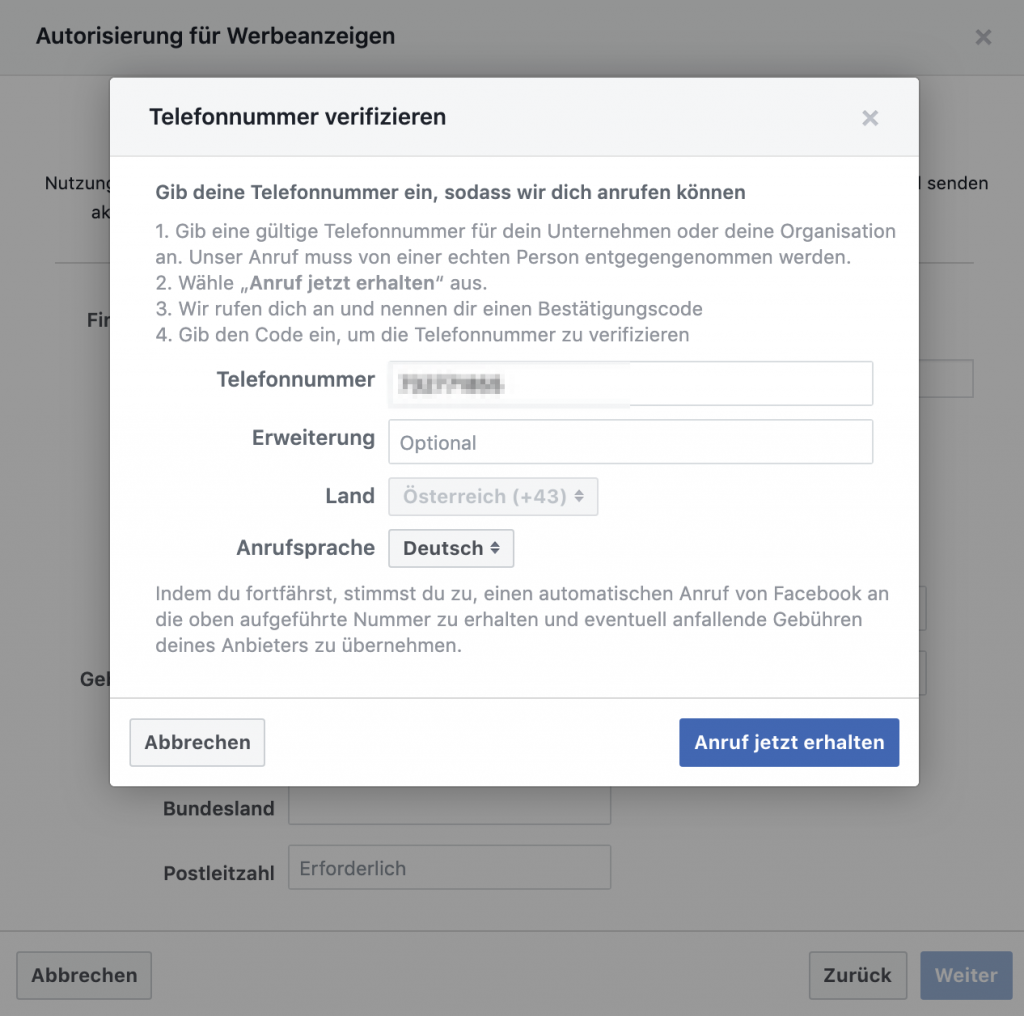This screenshot has height=1016, width=1024.
Task: Click the Telefonnummer input field
Action: [630, 383]
